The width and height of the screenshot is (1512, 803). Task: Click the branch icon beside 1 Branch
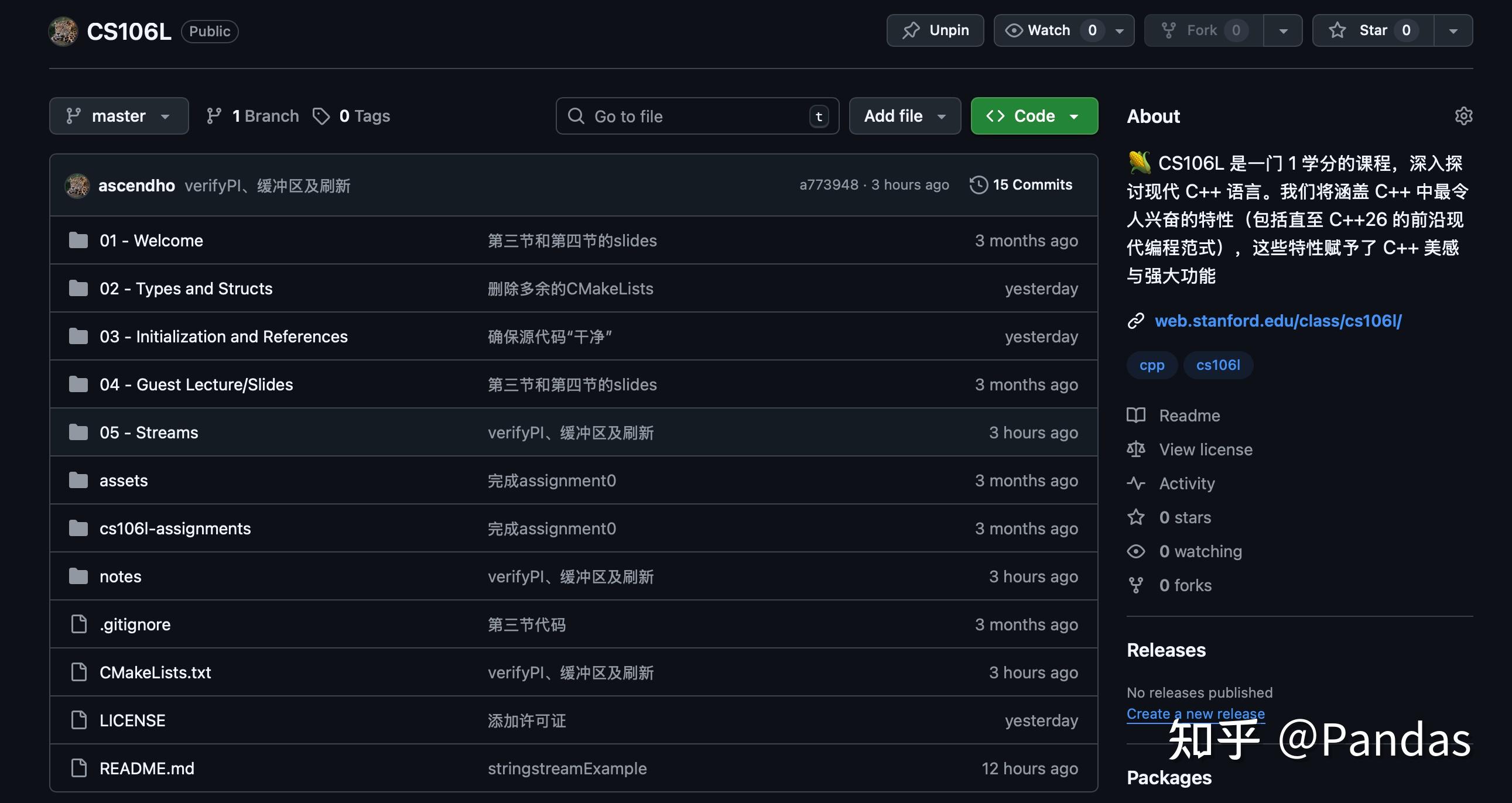[x=214, y=116]
